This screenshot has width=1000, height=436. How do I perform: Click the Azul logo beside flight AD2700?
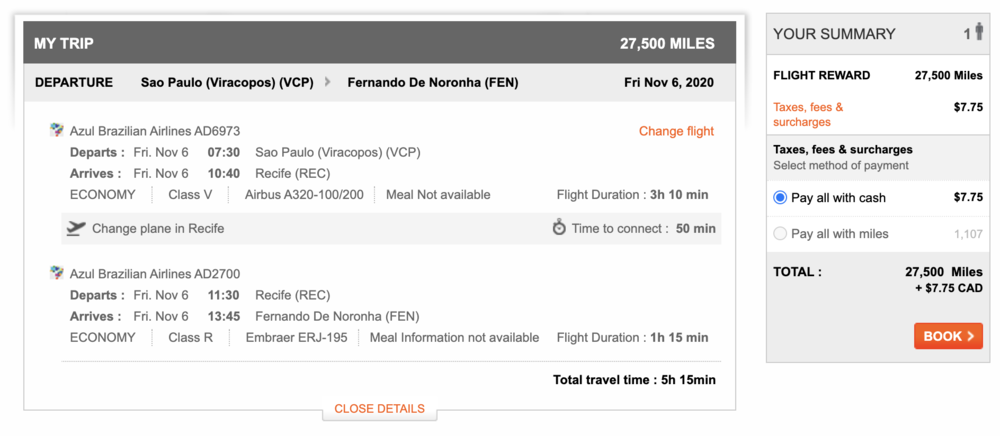(x=57, y=273)
